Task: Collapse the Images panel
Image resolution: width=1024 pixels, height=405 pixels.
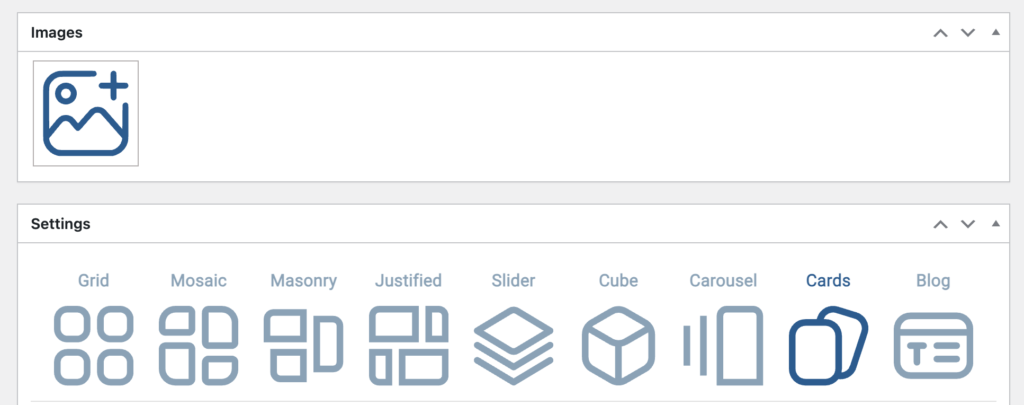Action: tap(995, 33)
